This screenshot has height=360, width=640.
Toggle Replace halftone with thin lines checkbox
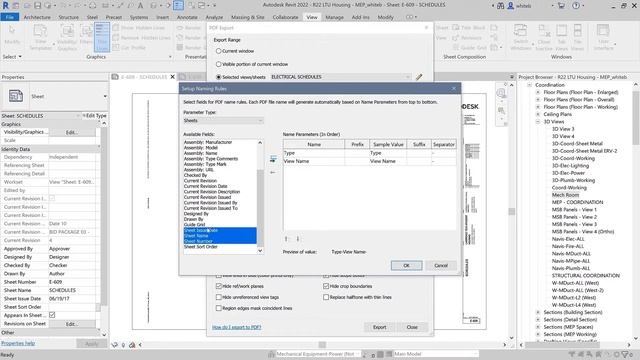326,297
